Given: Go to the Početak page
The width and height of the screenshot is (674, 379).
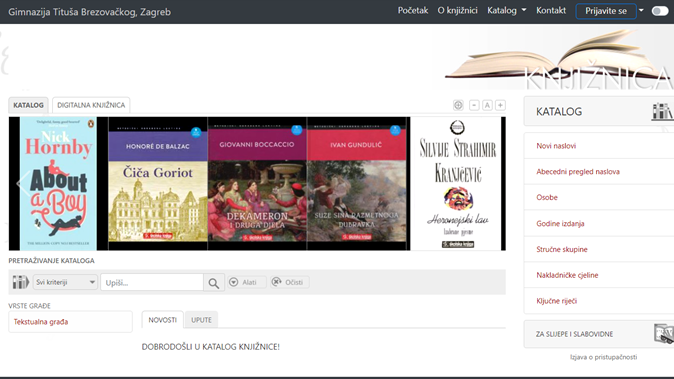Looking at the screenshot, I should point(413,10).
